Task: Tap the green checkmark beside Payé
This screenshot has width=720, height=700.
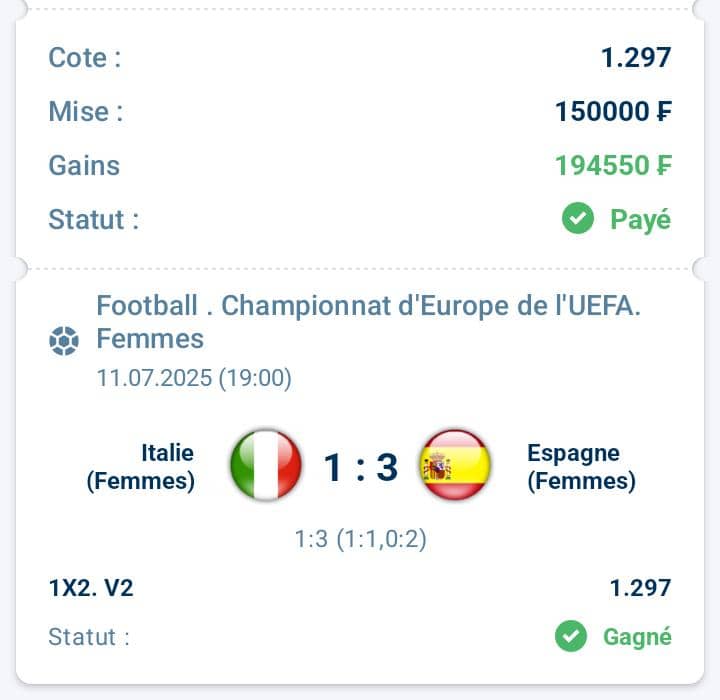Action: [578, 218]
